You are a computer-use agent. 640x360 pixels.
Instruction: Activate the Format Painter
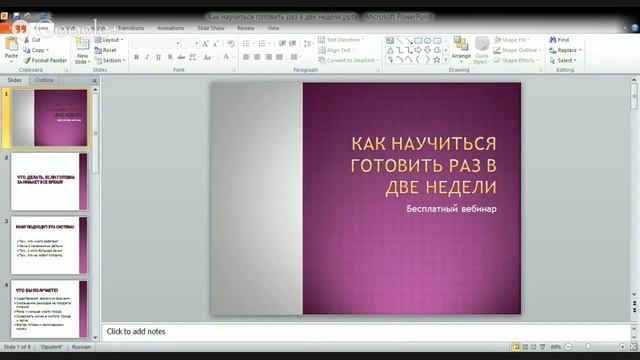coord(45,60)
